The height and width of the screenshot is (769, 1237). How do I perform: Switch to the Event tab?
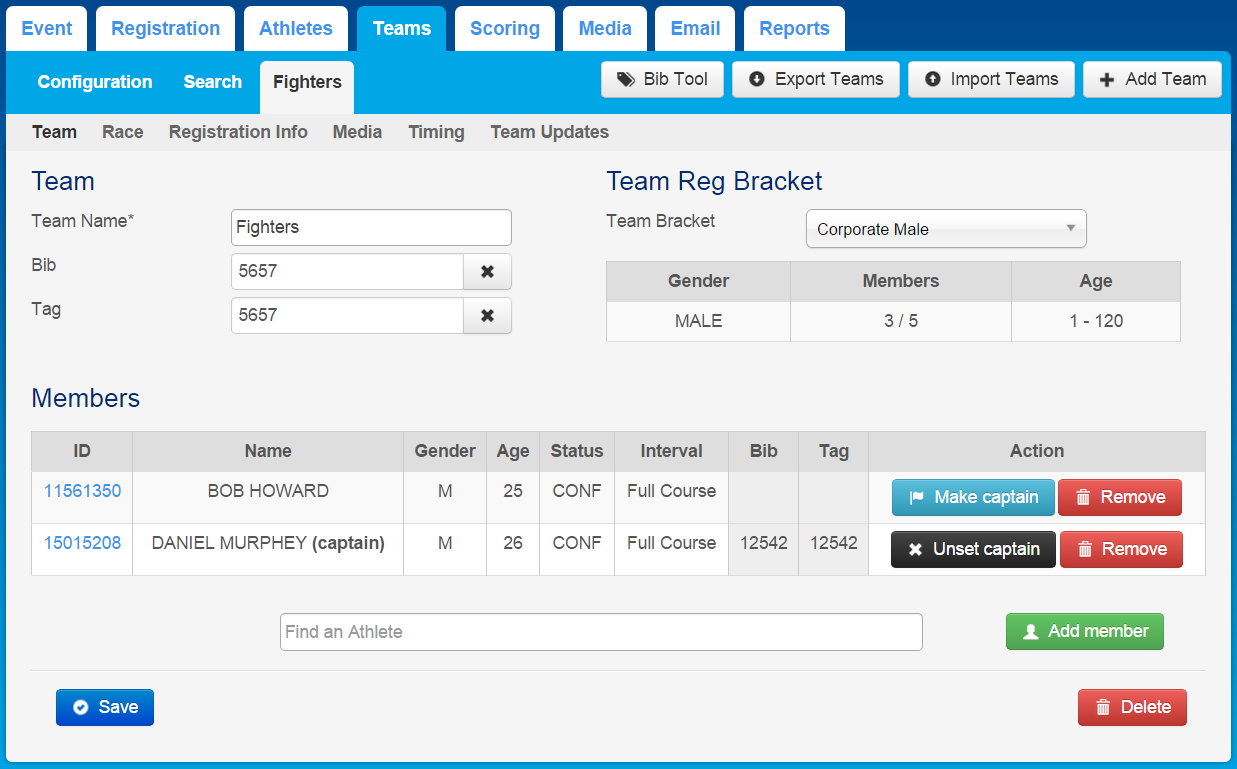click(x=47, y=28)
